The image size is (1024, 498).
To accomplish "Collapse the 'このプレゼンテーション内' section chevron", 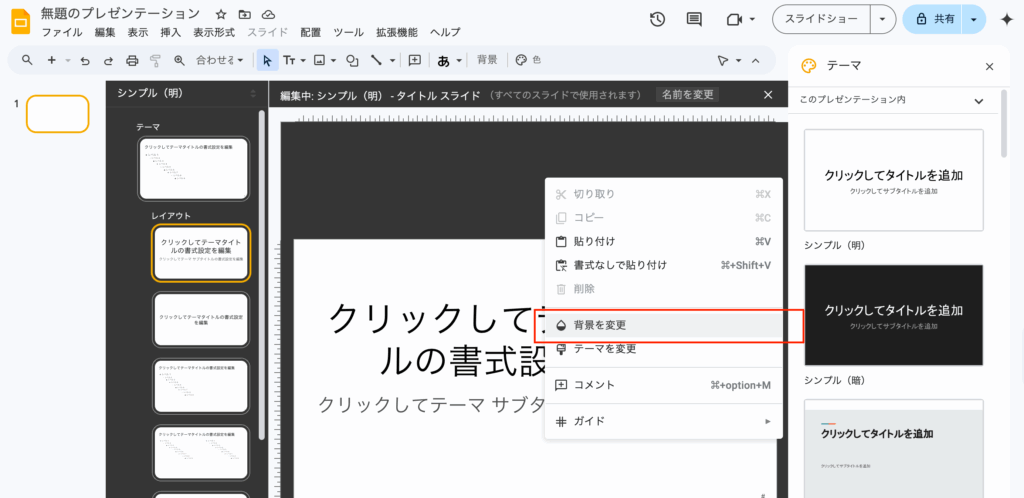I will click(x=978, y=100).
